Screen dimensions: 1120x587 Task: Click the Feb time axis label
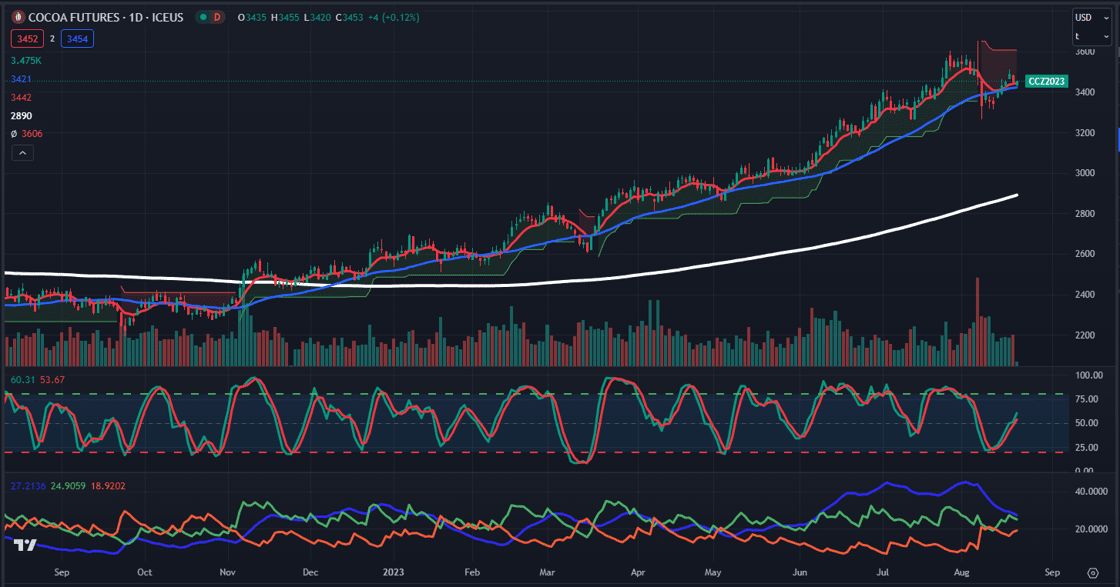[x=472, y=572]
